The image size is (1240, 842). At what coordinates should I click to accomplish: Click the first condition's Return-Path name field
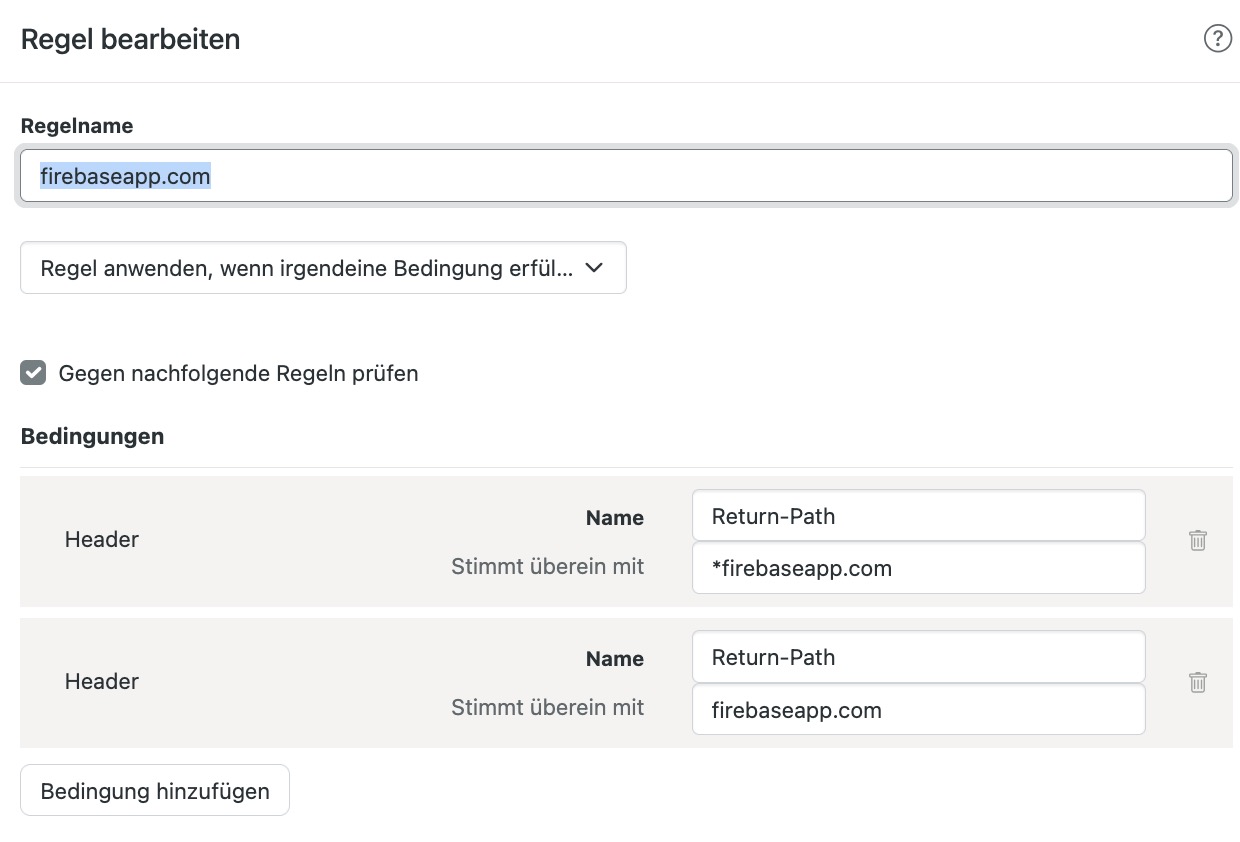918,516
